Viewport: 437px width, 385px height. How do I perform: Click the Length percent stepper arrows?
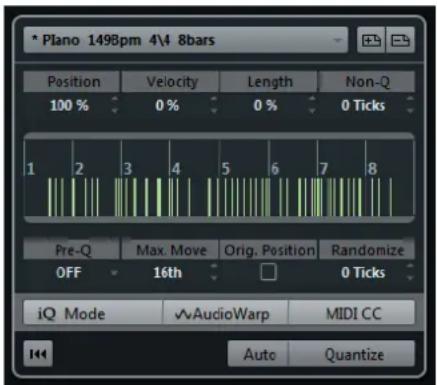[312, 105]
